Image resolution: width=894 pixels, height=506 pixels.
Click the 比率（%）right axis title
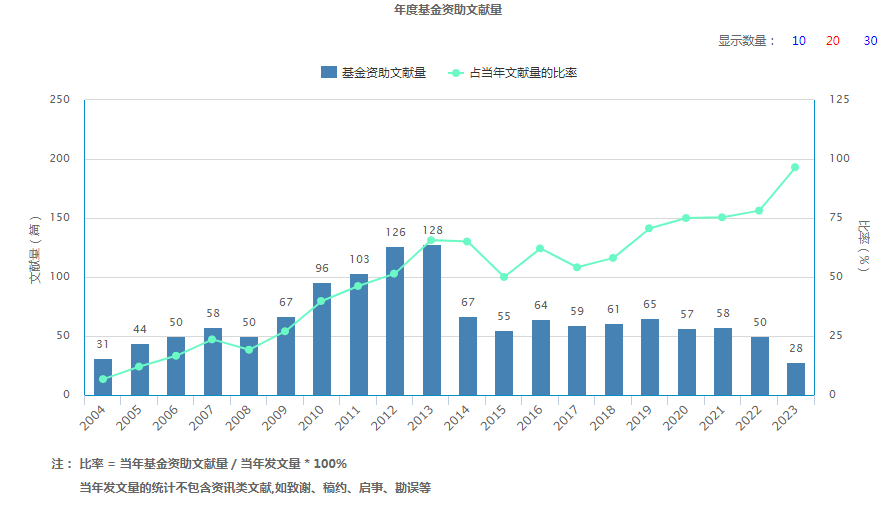click(x=864, y=245)
